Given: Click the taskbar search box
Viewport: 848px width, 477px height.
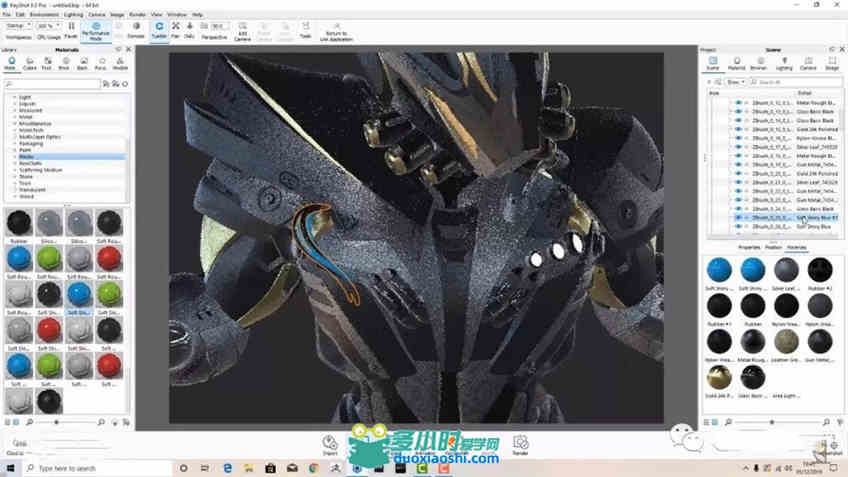Looking at the screenshot, I should coord(97,468).
